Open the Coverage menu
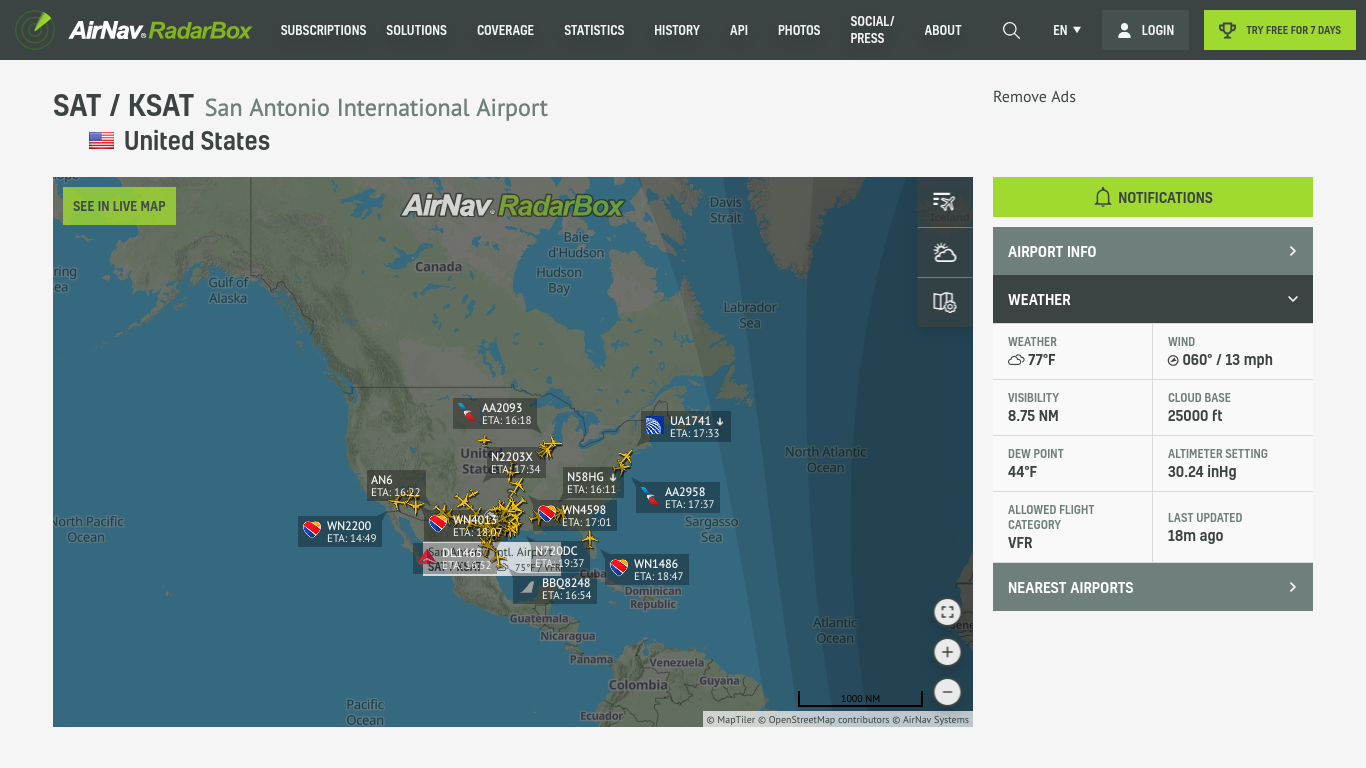1366x768 pixels. (x=505, y=30)
